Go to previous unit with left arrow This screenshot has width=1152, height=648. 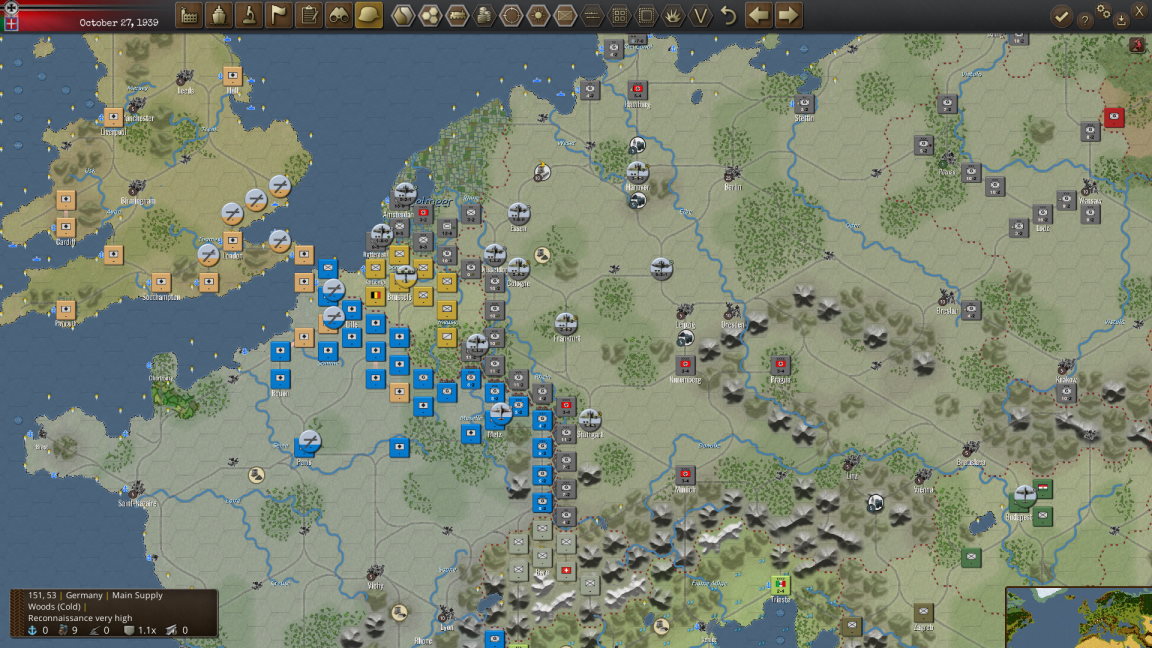click(x=758, y=15)
